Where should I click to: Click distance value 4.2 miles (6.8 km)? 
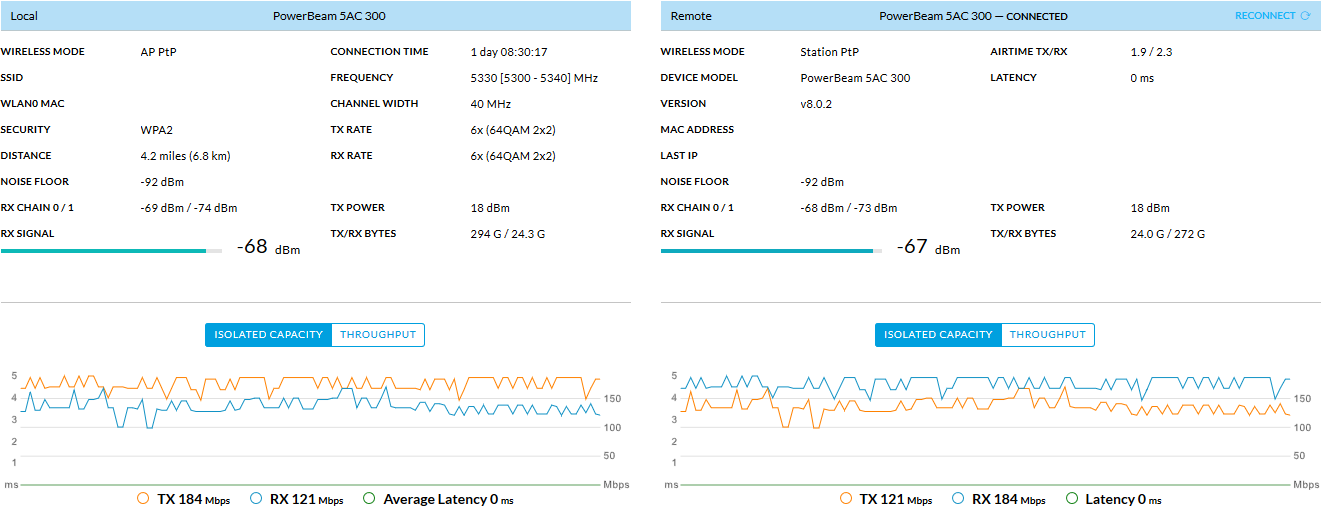185,156
